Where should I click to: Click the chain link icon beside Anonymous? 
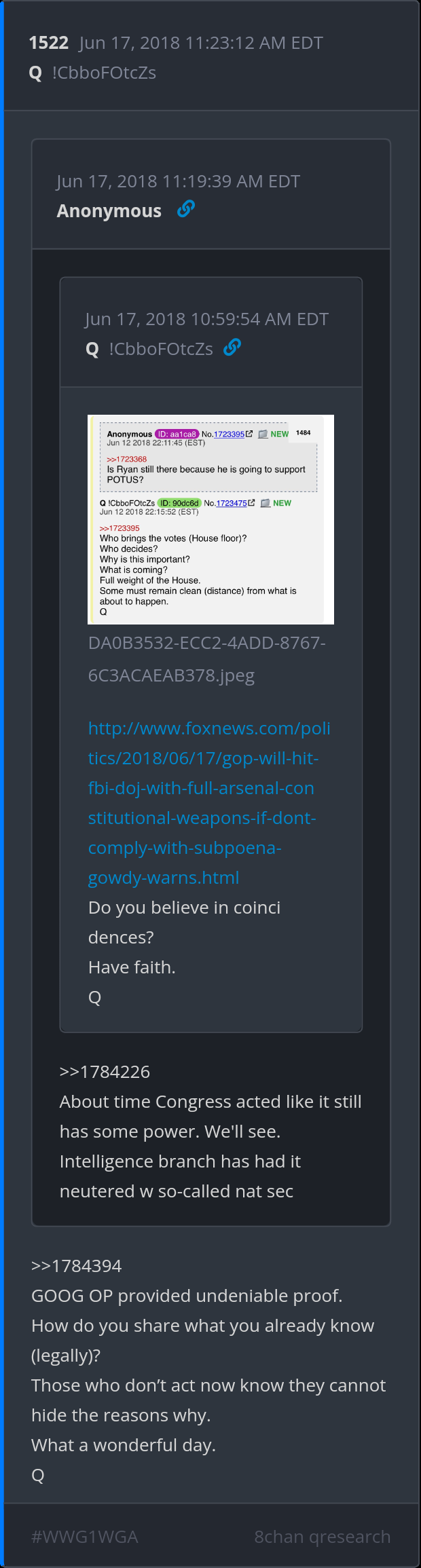pyautogui.click(x=186, y=210)
